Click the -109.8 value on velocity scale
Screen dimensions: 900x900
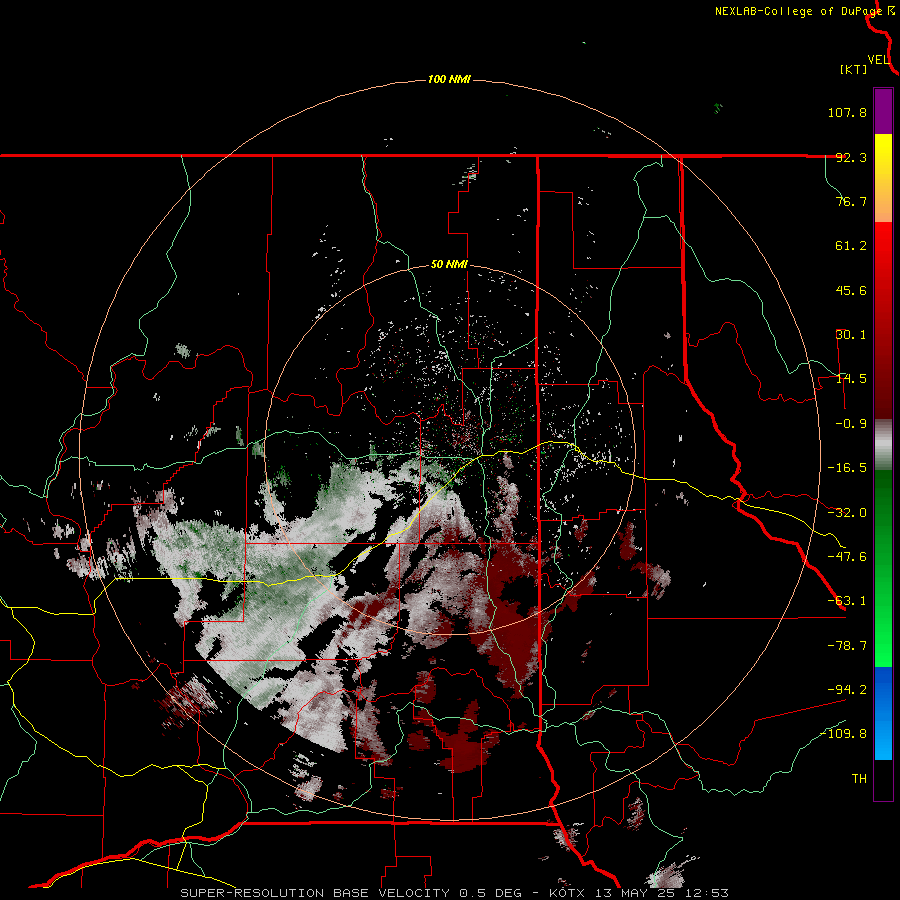coord(843,734)
